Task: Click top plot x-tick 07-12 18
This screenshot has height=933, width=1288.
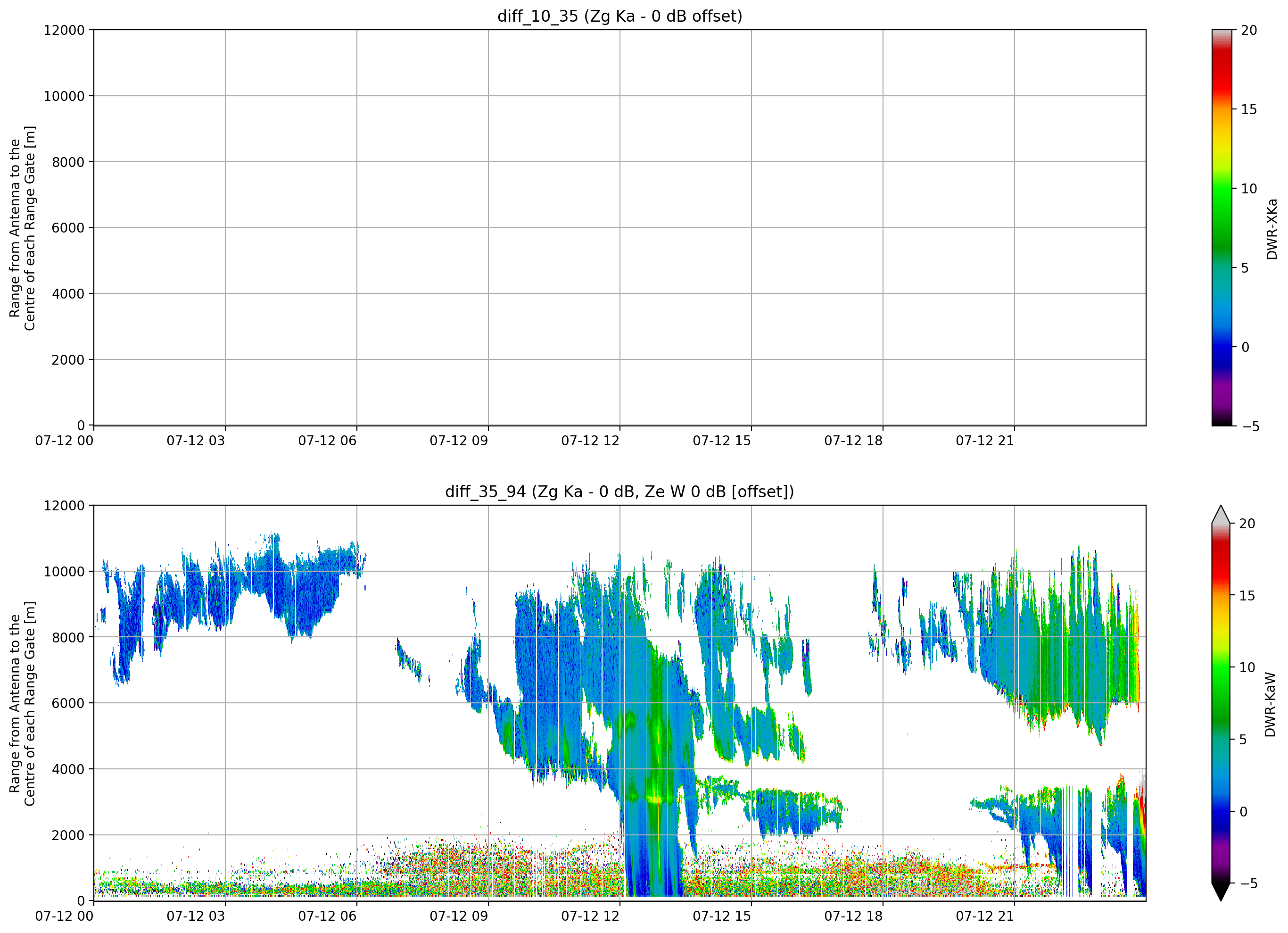Action: (x=853, y=441)
